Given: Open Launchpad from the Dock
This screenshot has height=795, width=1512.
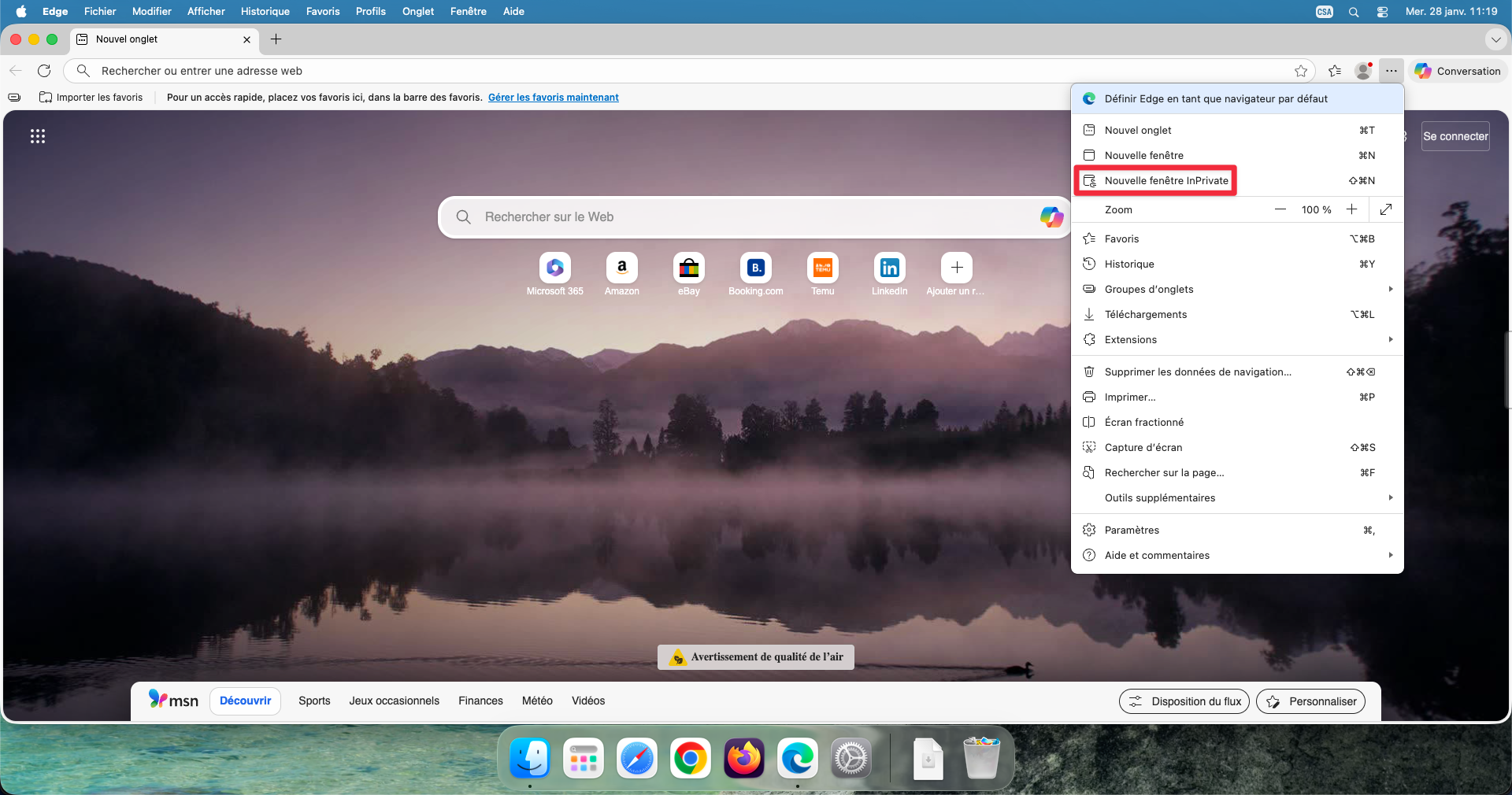Looking at the screenshot, I should coord(584,758).
